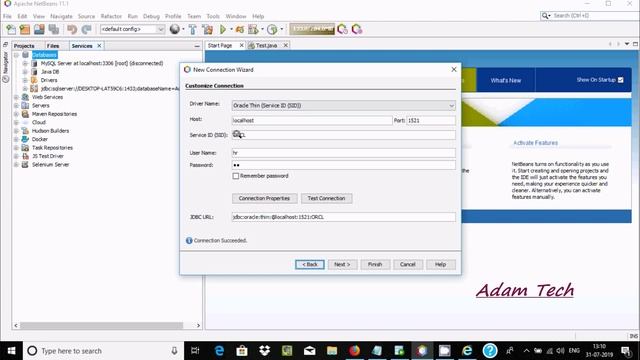
Task: Click the New Project toolbar icon
Action: (25, 29)
